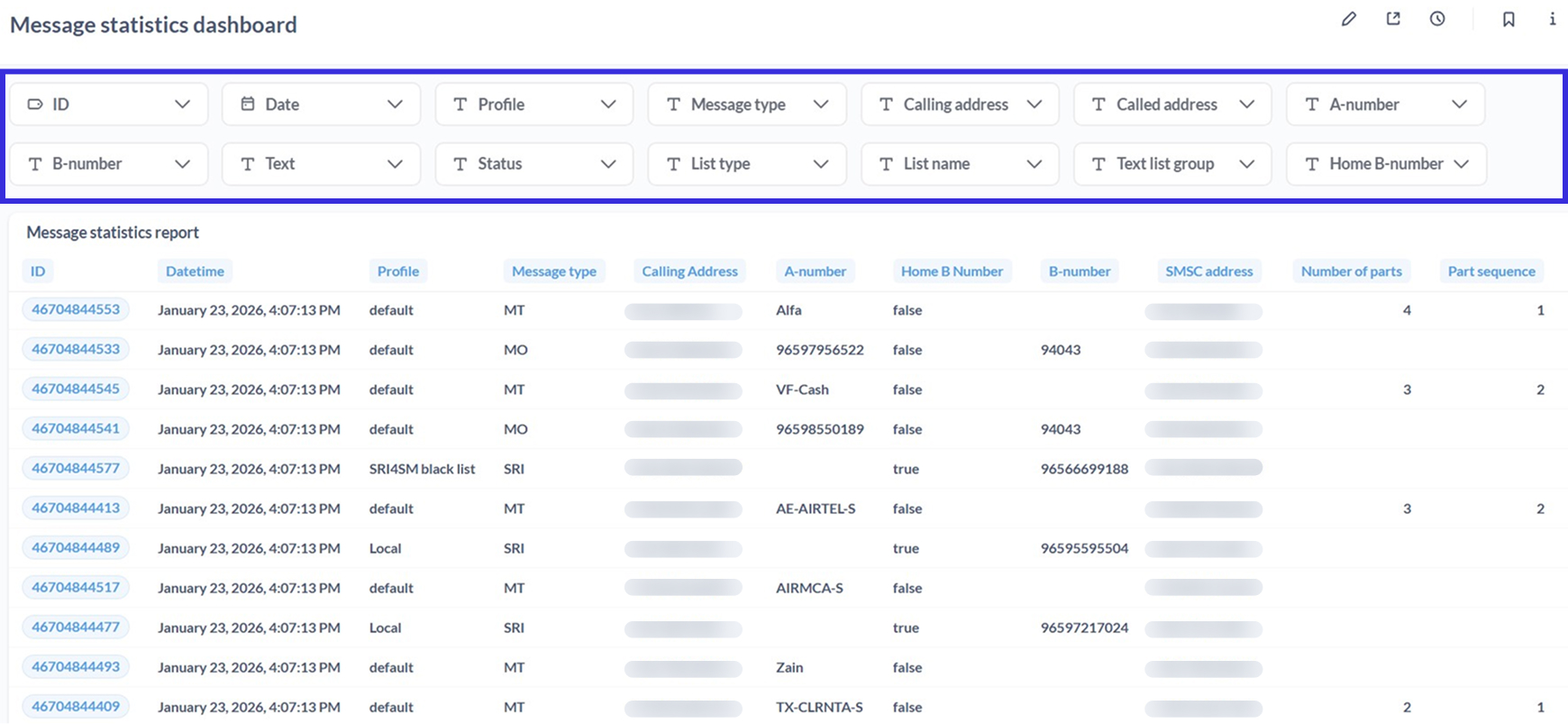Click the A-number cell 'Alfa'
Screen dimensions: 1568x724
click(789, 310)
